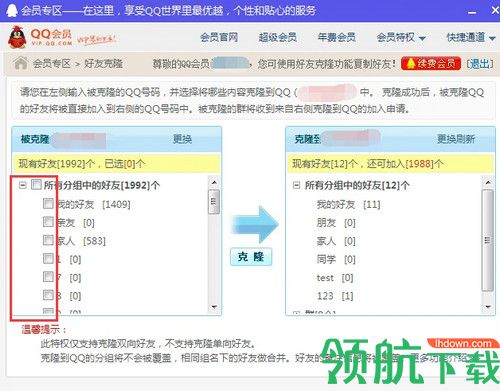Viewport: 500px width, 391px height.
Task: Check the group 8 [0] checkbox
Action: 48,295
